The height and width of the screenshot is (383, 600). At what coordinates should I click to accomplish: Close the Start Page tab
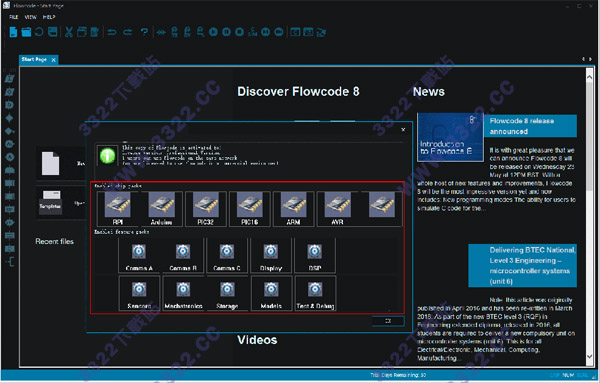(x=54, y=60)
